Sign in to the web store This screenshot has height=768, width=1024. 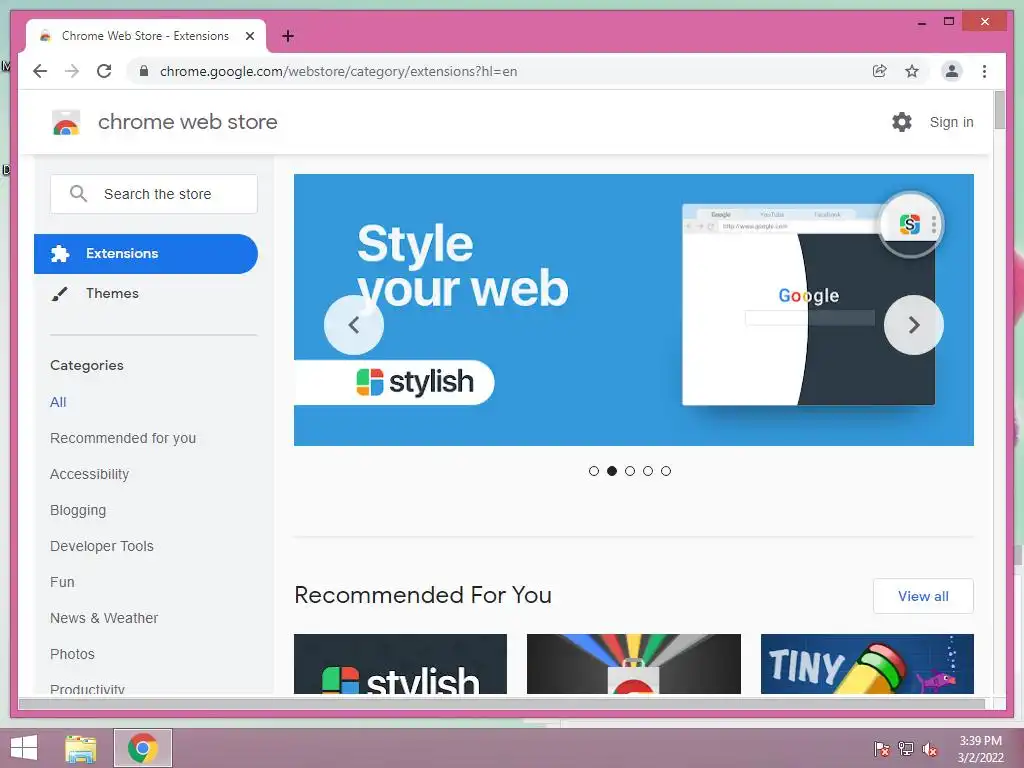tap(952, 122)
